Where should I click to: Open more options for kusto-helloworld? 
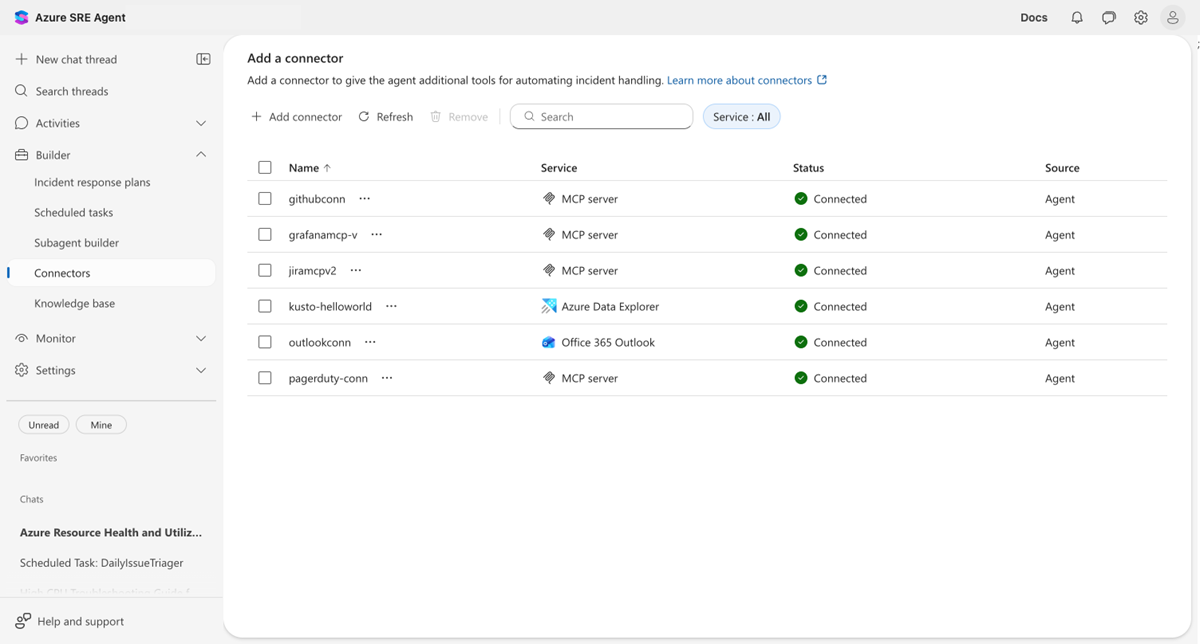(x=391, y=306)
